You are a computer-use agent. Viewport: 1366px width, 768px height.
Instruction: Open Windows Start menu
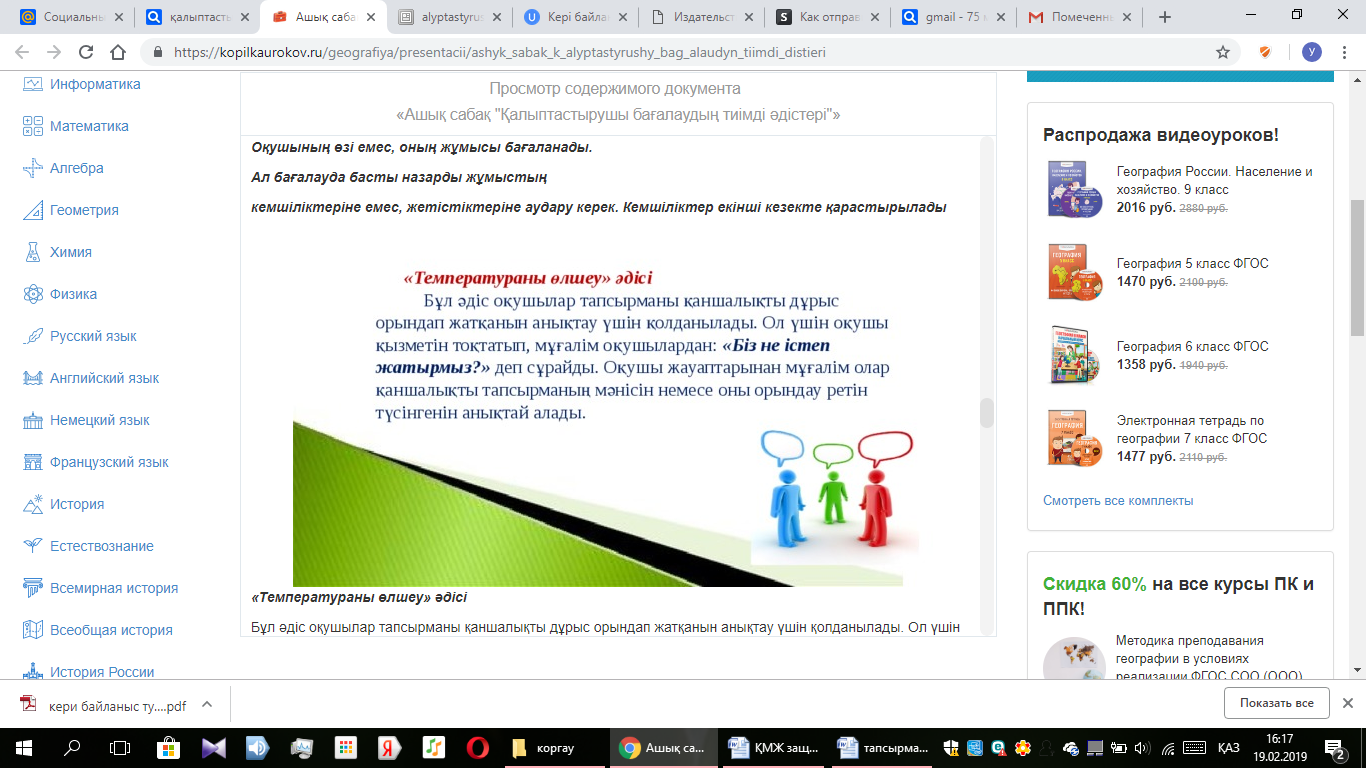[x=23, y=747]
